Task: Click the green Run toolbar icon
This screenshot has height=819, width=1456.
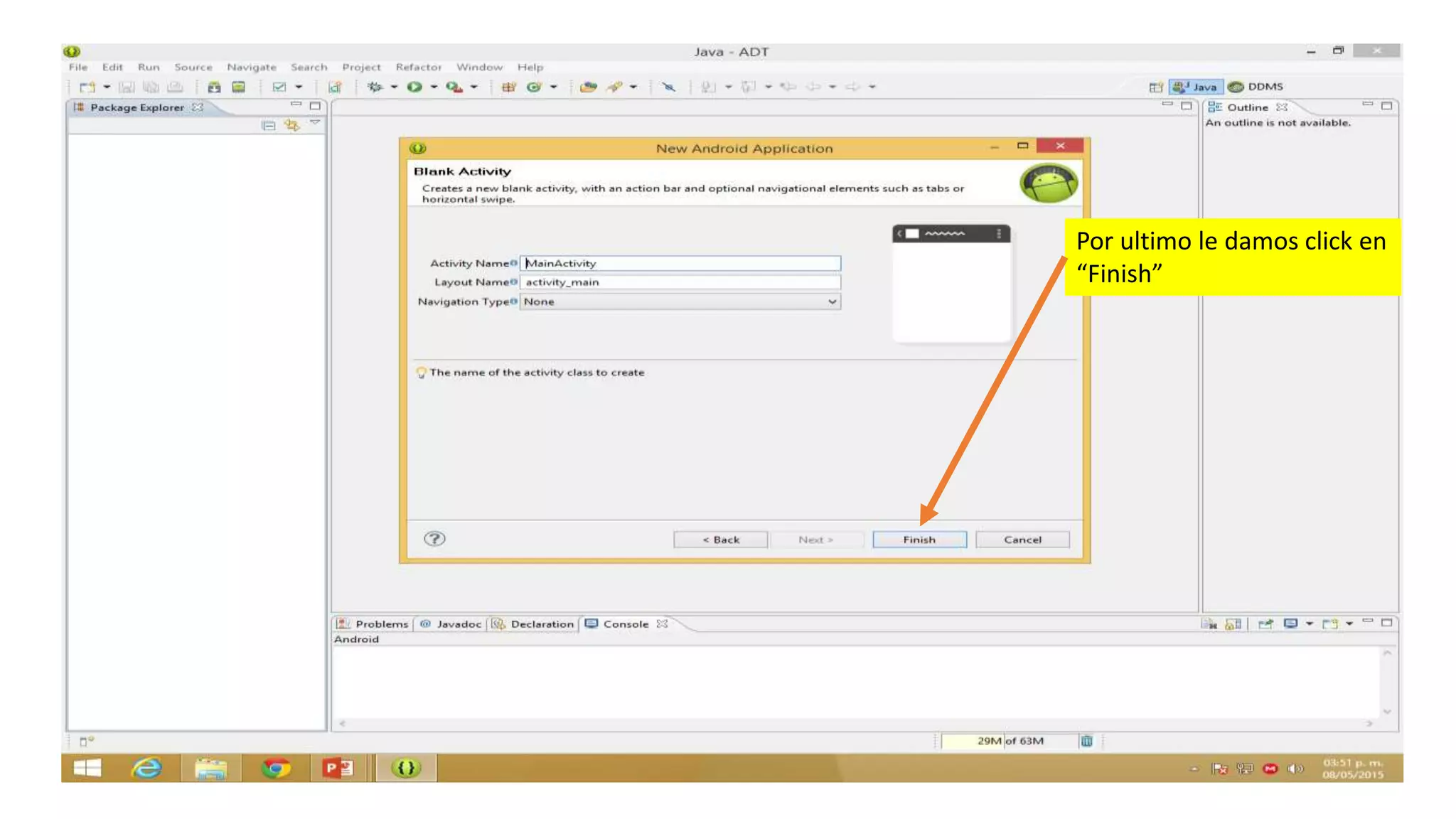Action: pyautogui.click(x=414, y=87)
